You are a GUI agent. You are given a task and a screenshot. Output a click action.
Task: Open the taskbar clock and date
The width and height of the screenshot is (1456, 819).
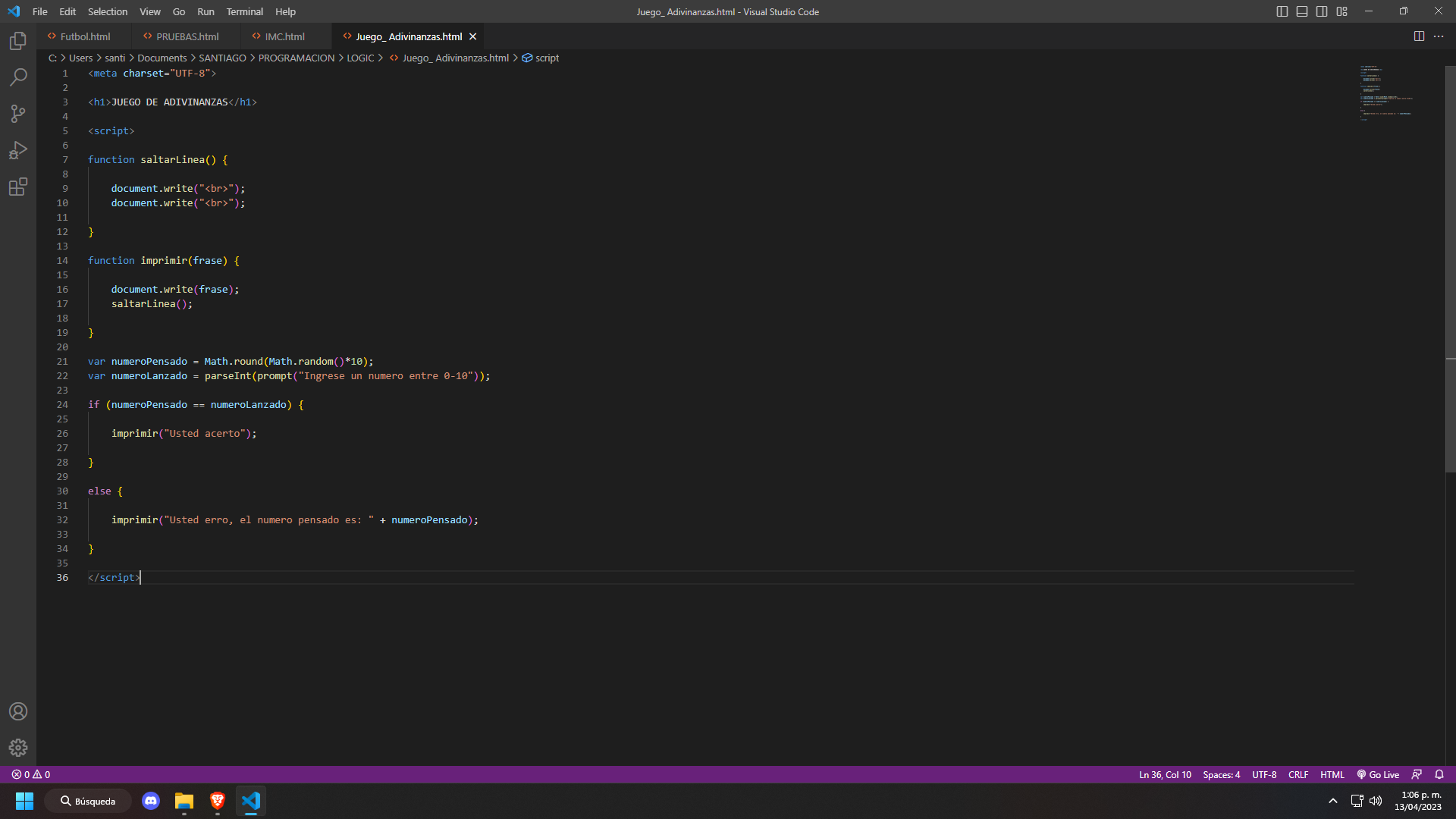click(1417, 801)
